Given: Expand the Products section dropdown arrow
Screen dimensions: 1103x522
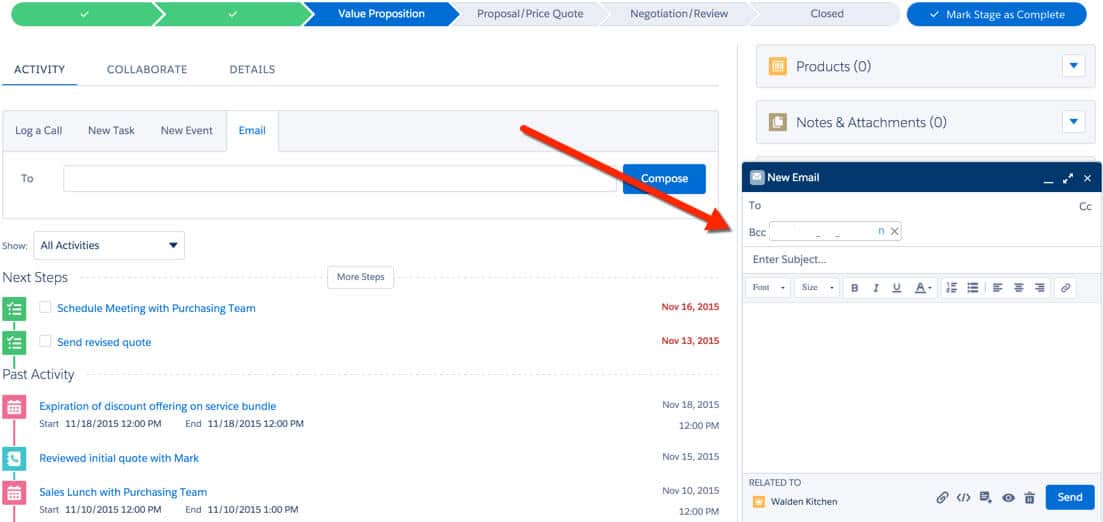Looking at the screenshot, I should point(1073,66).
